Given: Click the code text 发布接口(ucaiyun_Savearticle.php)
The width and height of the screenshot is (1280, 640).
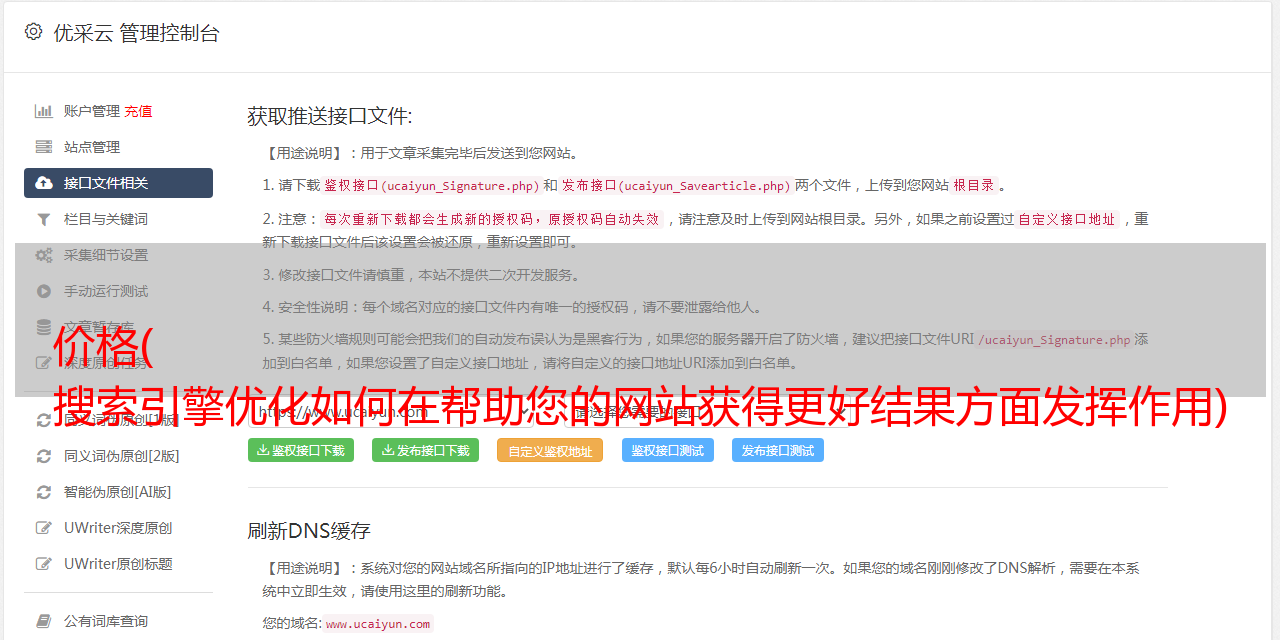Looking at the screenshot, I should (677, 185).
